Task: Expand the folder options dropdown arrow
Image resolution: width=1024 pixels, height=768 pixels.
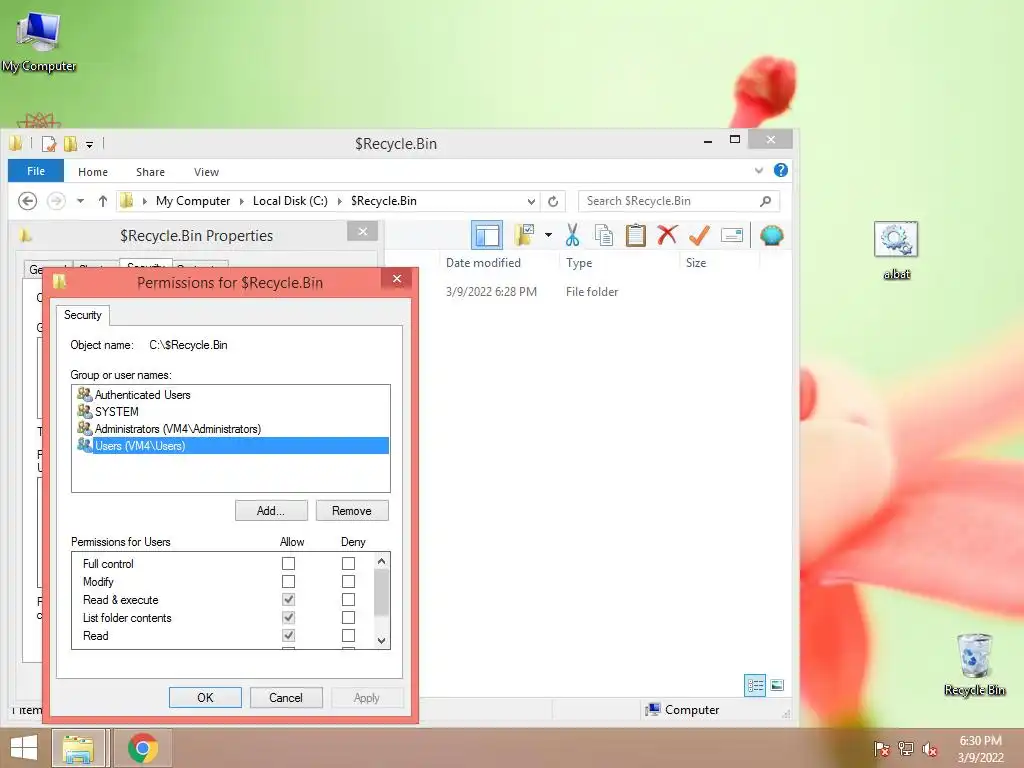Action: 548,235
